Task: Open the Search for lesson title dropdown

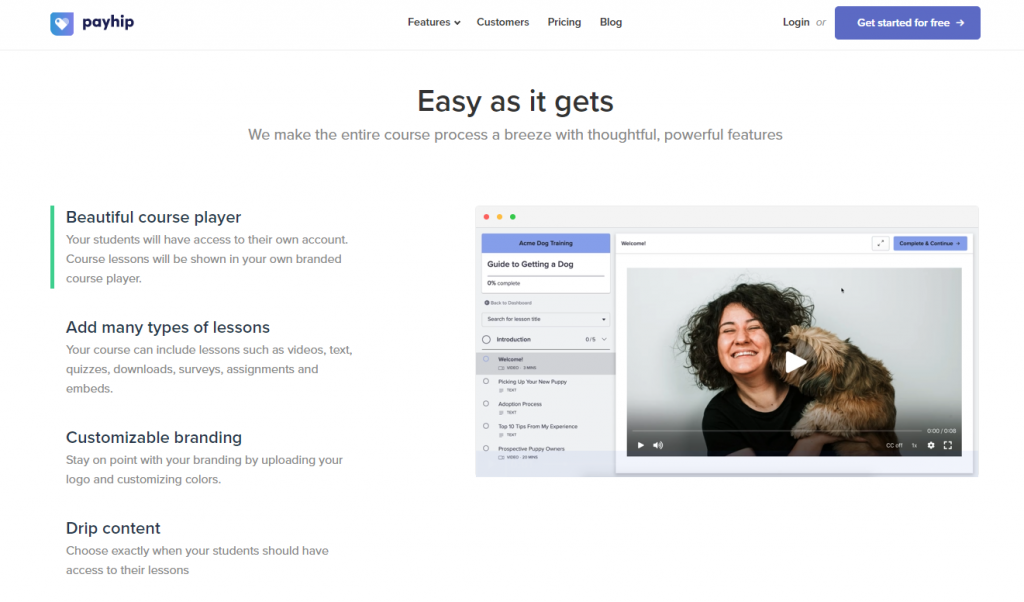Action: (546, 319)
